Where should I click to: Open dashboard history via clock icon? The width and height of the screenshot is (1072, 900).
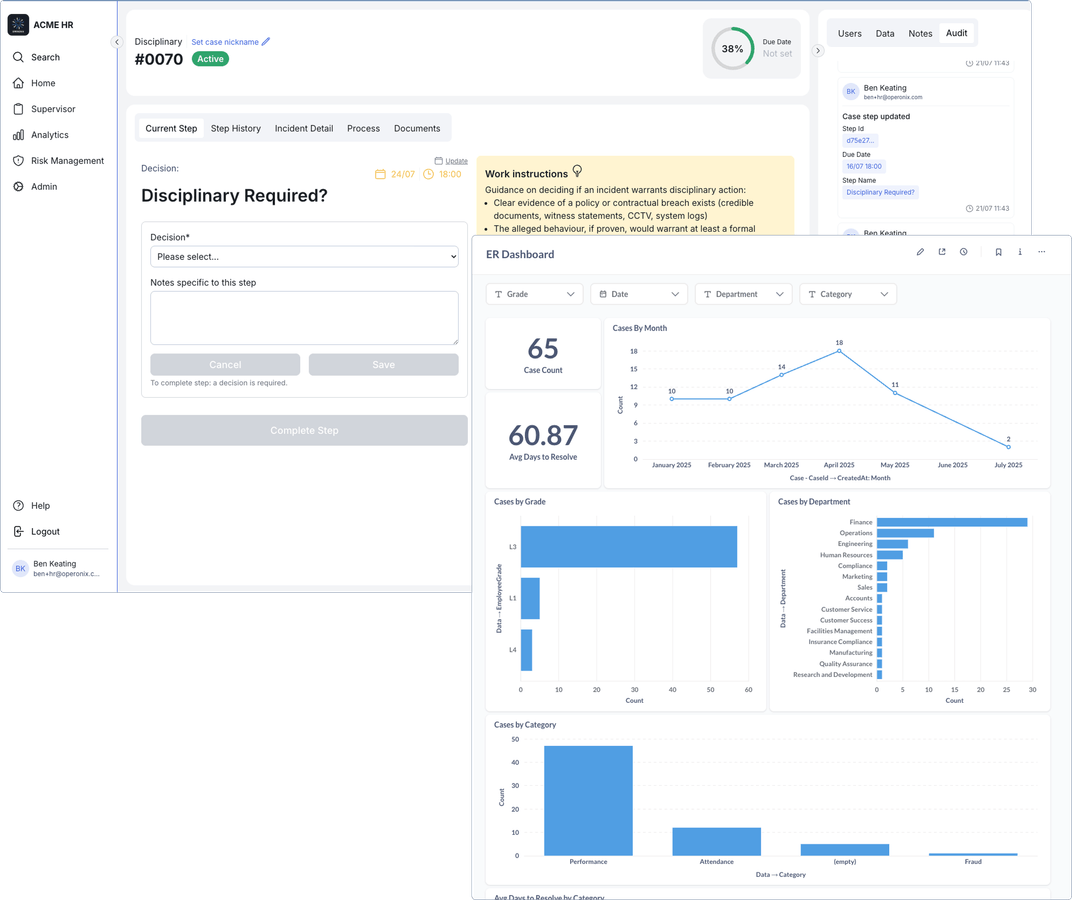pyautogui.click(x=964, y=252)
